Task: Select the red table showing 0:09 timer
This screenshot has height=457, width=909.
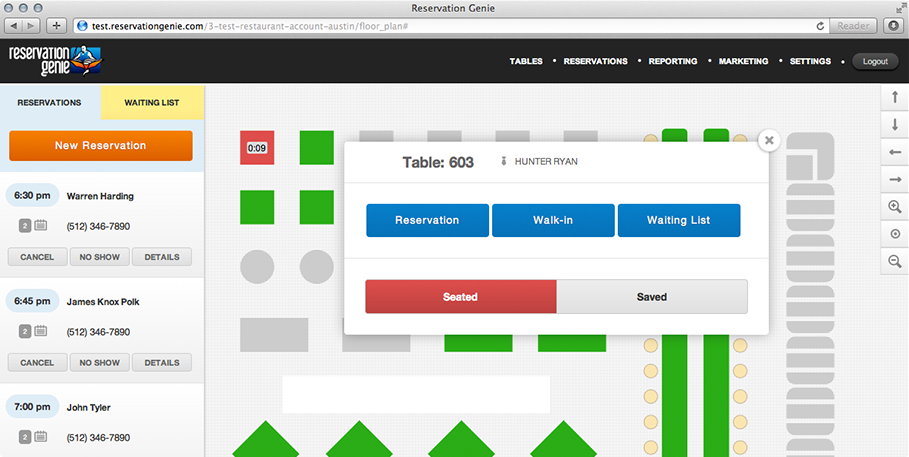Action: point(257,147)
